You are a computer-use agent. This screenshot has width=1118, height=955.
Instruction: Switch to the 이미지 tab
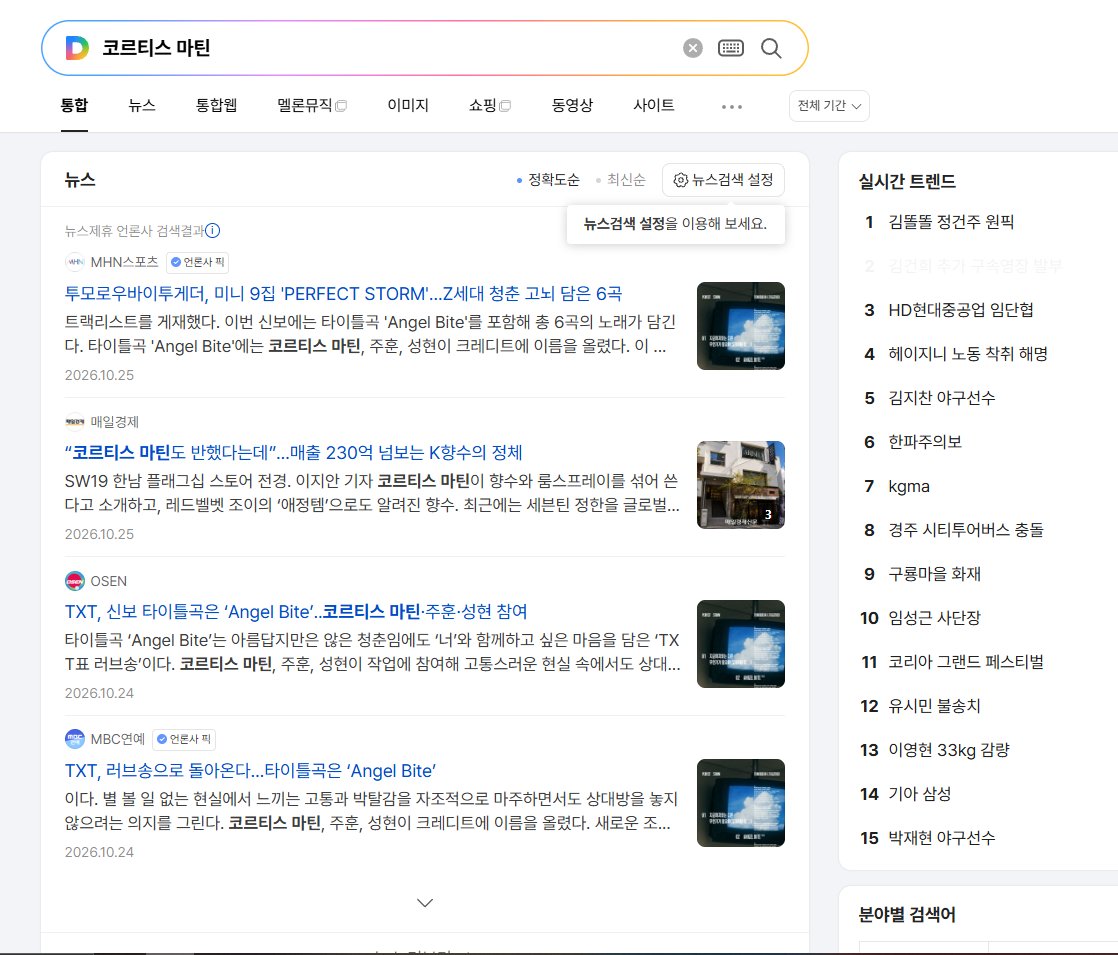pyautogui.click(x=408, y=106)
